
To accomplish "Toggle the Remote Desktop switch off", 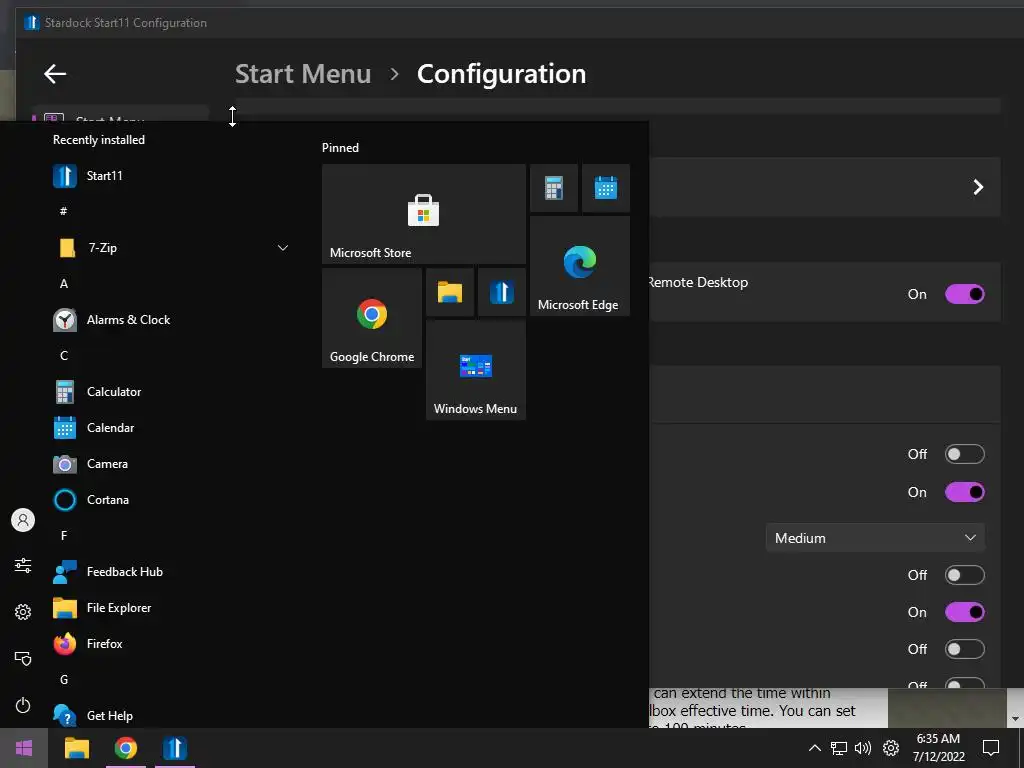I will pos(965,294).
